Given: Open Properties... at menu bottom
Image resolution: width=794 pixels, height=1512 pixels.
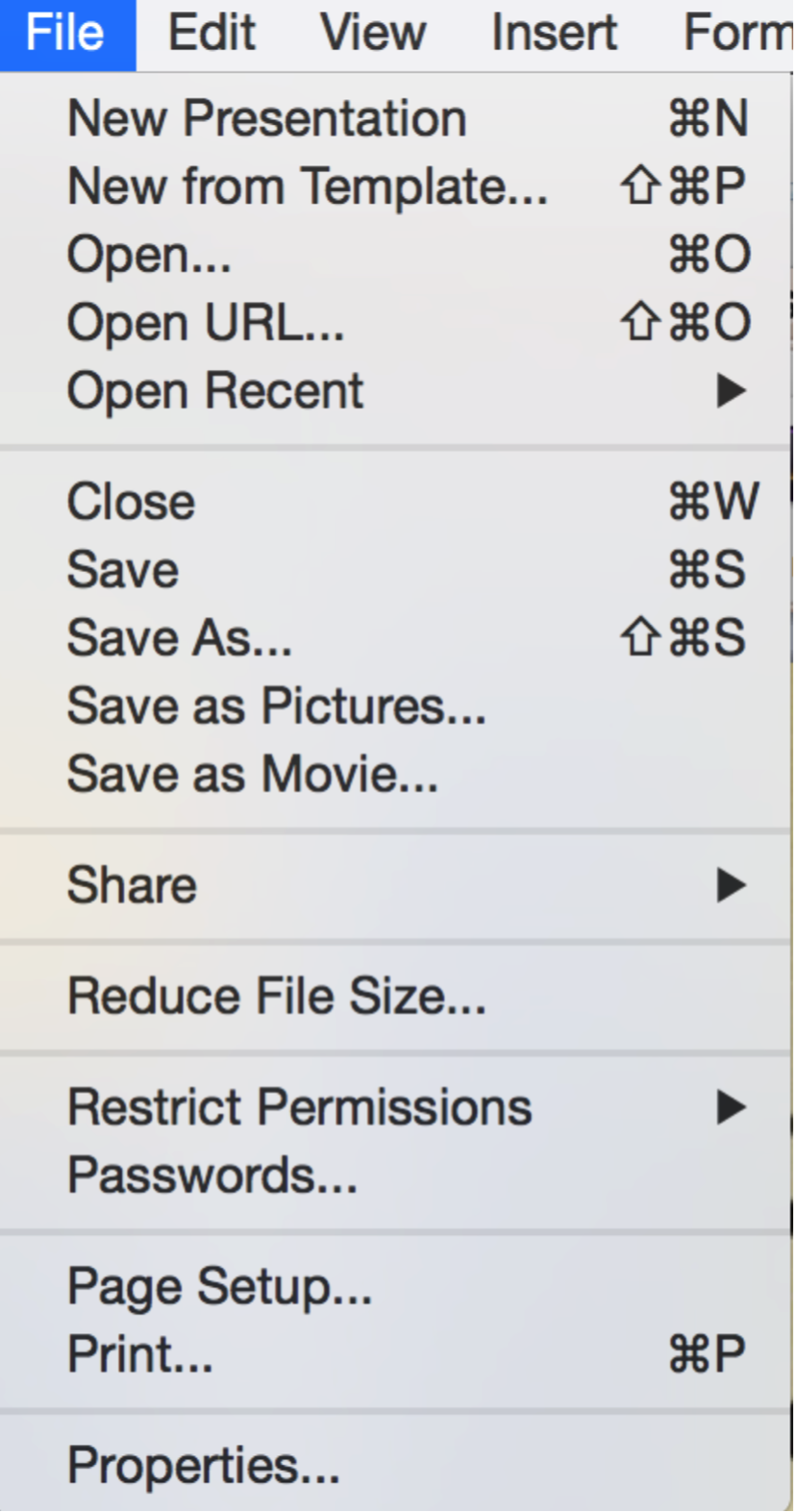Looking at the screenshot, I should click(203, 1466).
